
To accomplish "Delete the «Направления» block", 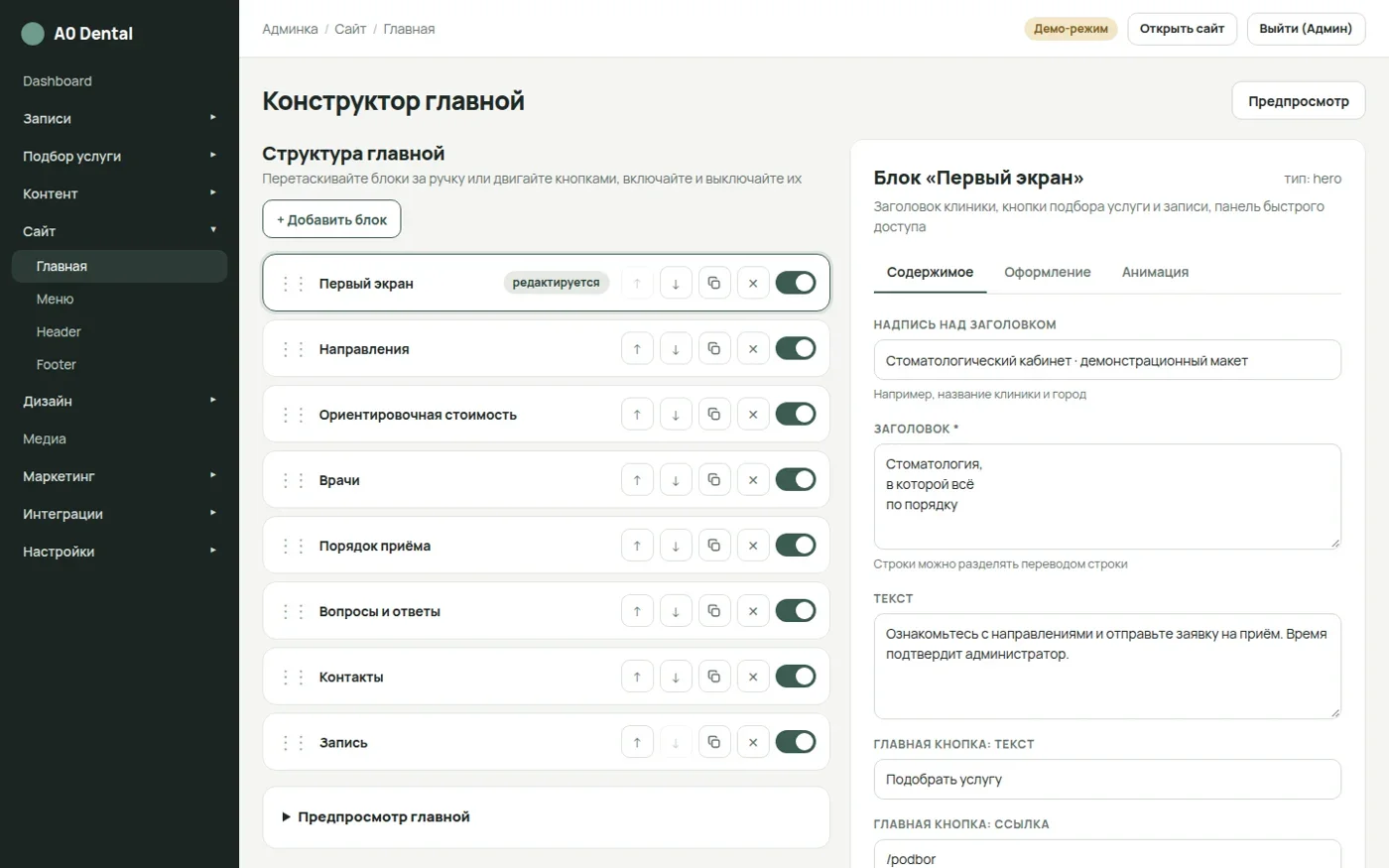I will 753,349.
